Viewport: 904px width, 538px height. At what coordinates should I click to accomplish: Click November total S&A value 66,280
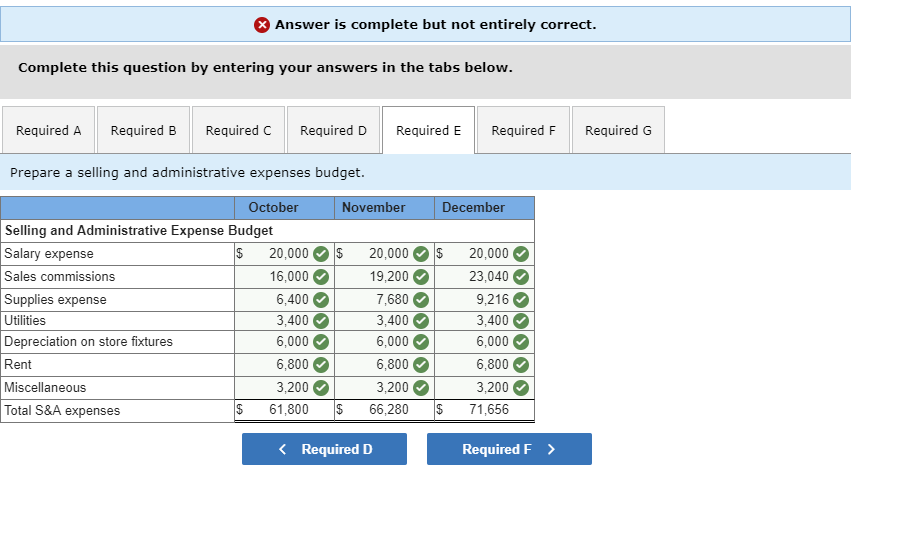coord(389,410)
